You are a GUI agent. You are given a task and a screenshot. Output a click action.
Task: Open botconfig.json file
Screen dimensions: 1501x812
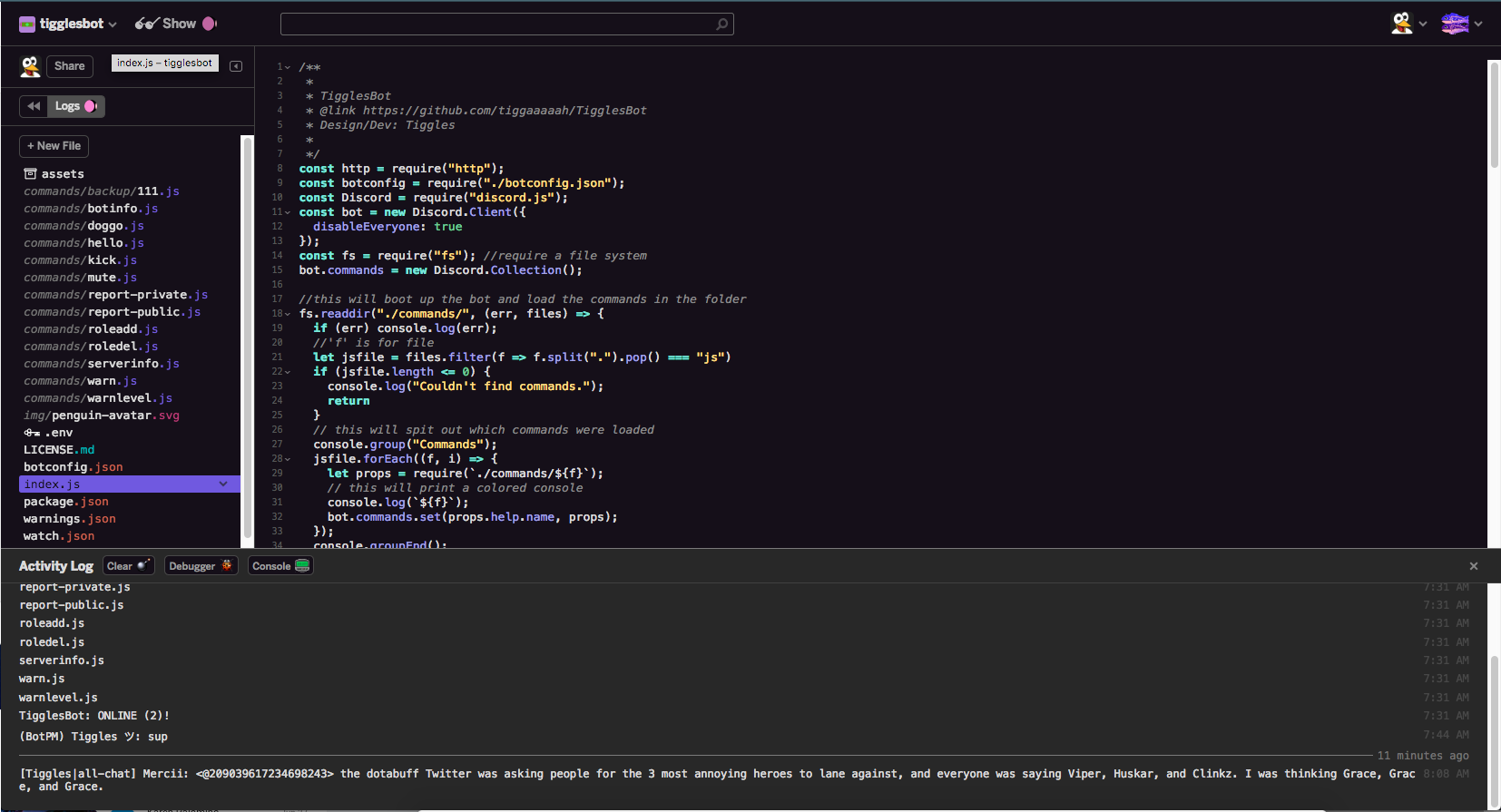coord(73,467)
